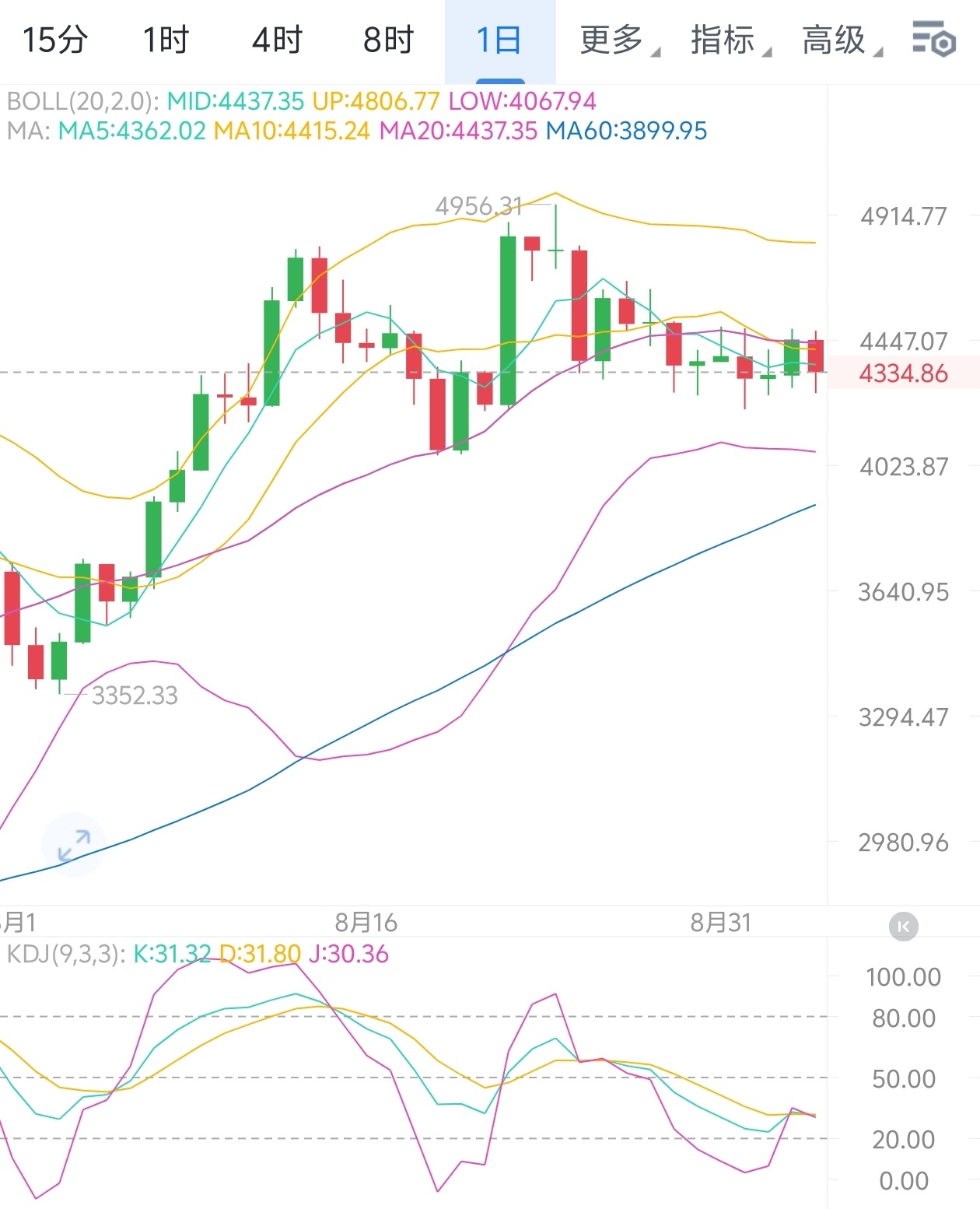Viewport: 980px width, 1209px height.
Task: Open the 指标 indicators dropdown
Action: [x=730, y=40]
